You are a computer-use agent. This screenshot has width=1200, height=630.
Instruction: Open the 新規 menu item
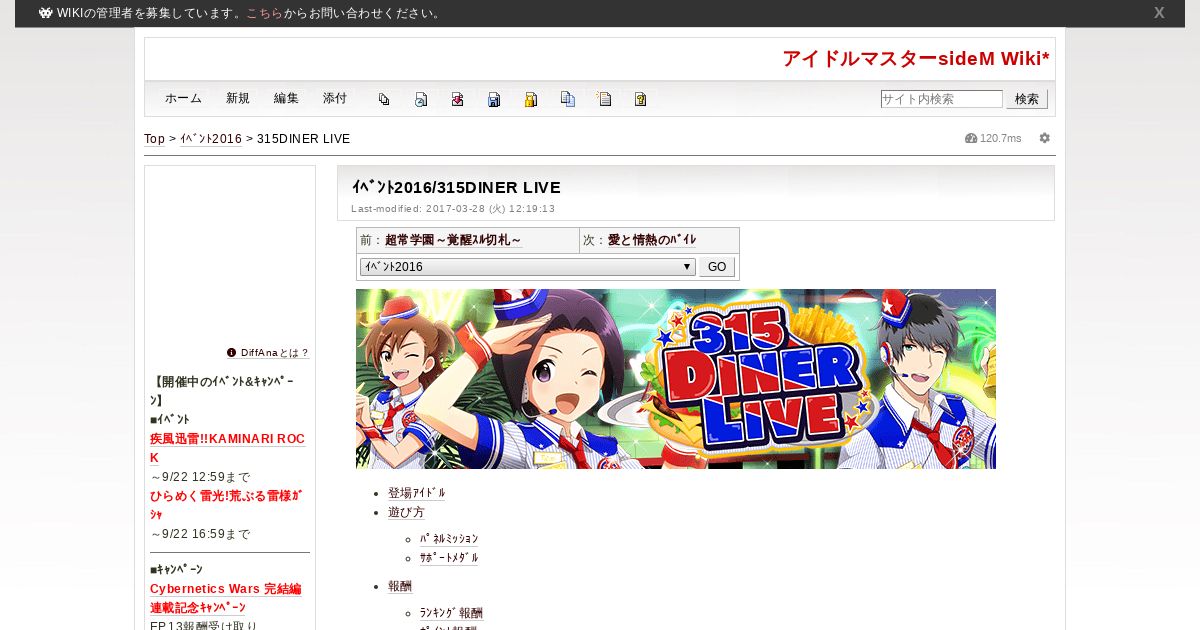pos(238,98)
